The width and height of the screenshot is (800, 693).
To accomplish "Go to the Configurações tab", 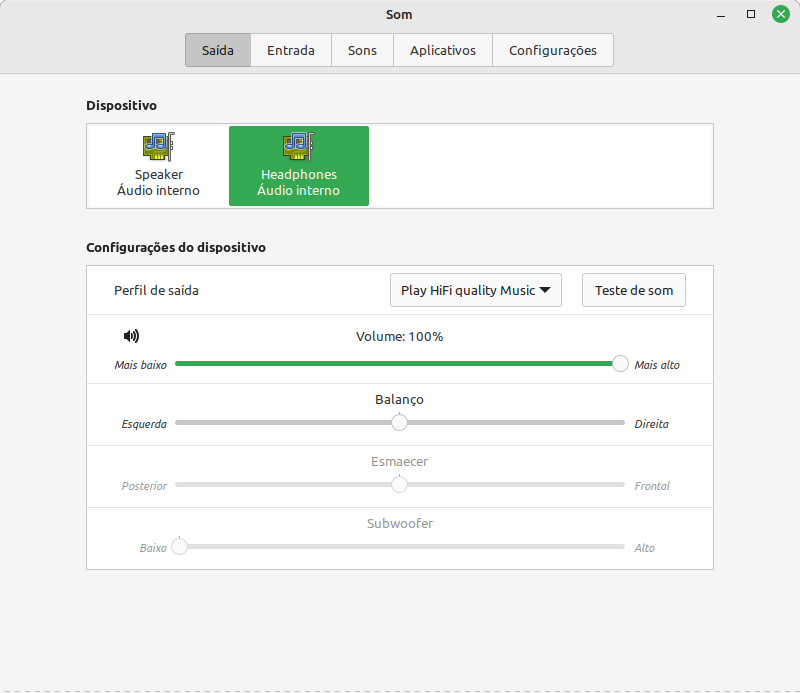I will pyautogui.click(x=553, y=50).
